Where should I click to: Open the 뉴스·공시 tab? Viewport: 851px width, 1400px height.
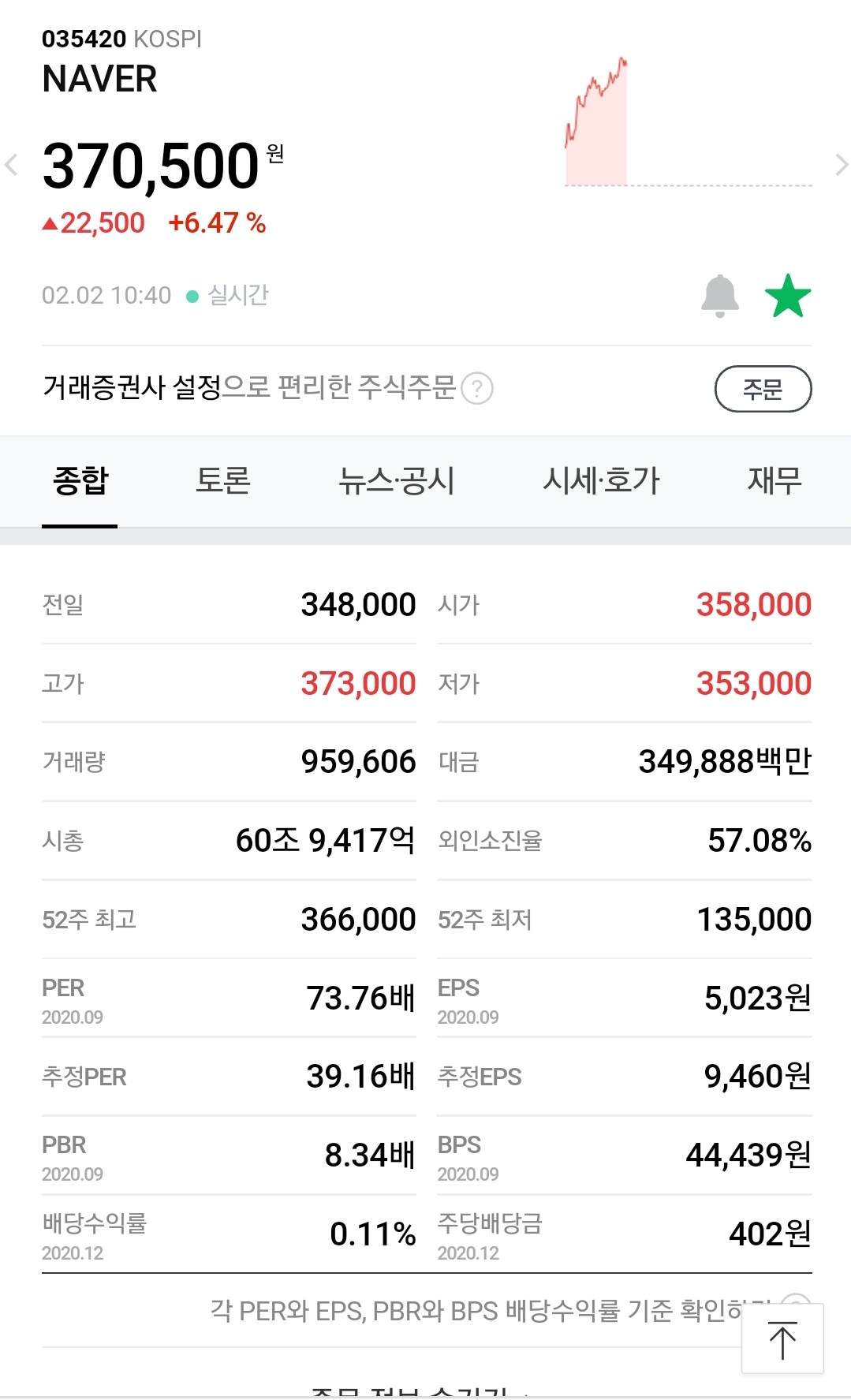pos(396,480)
